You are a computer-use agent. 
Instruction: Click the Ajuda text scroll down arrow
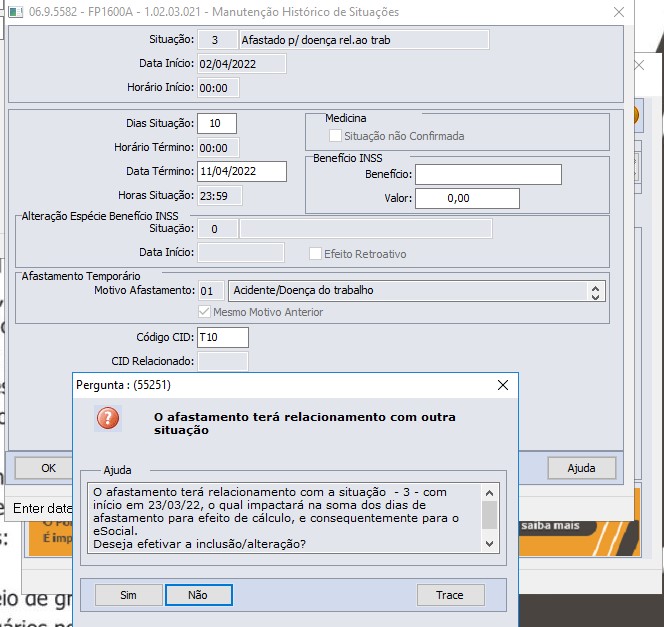coord(490,544)
